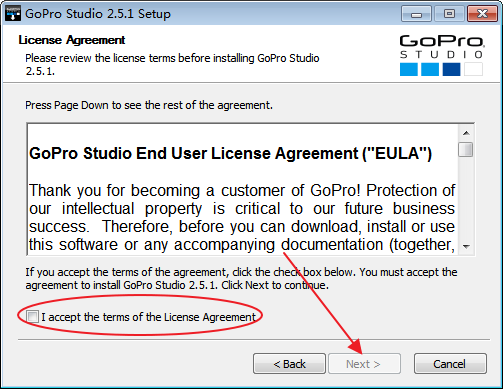Click the 'GoPro Studio 2.5.1 Setup' title text

(98, 14)
